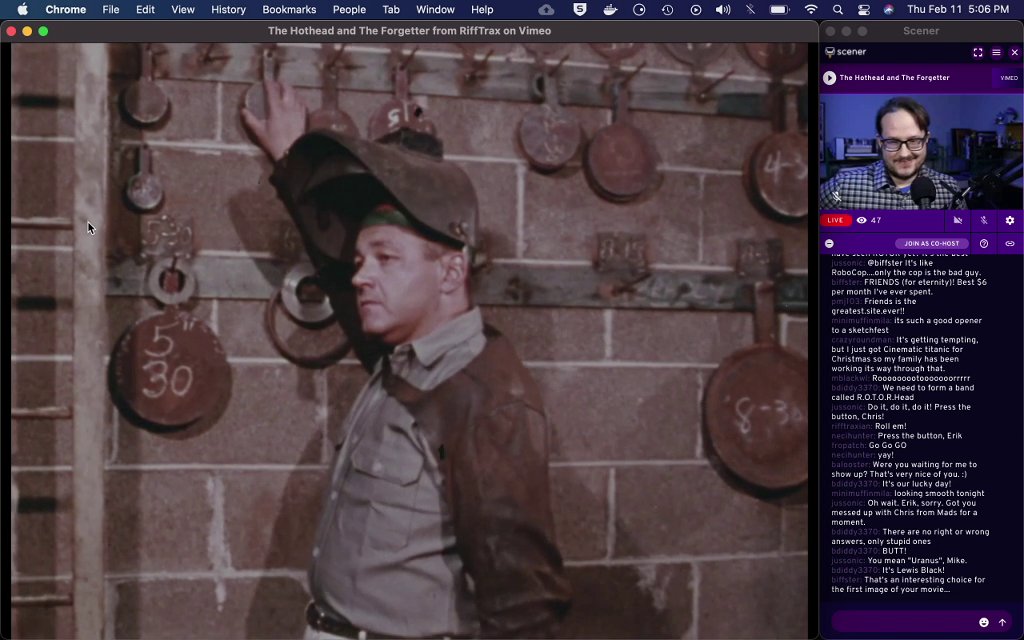Viewport: 1024px width, 640px height.
Task: Open the Tab menu
Action: point(391,9)
